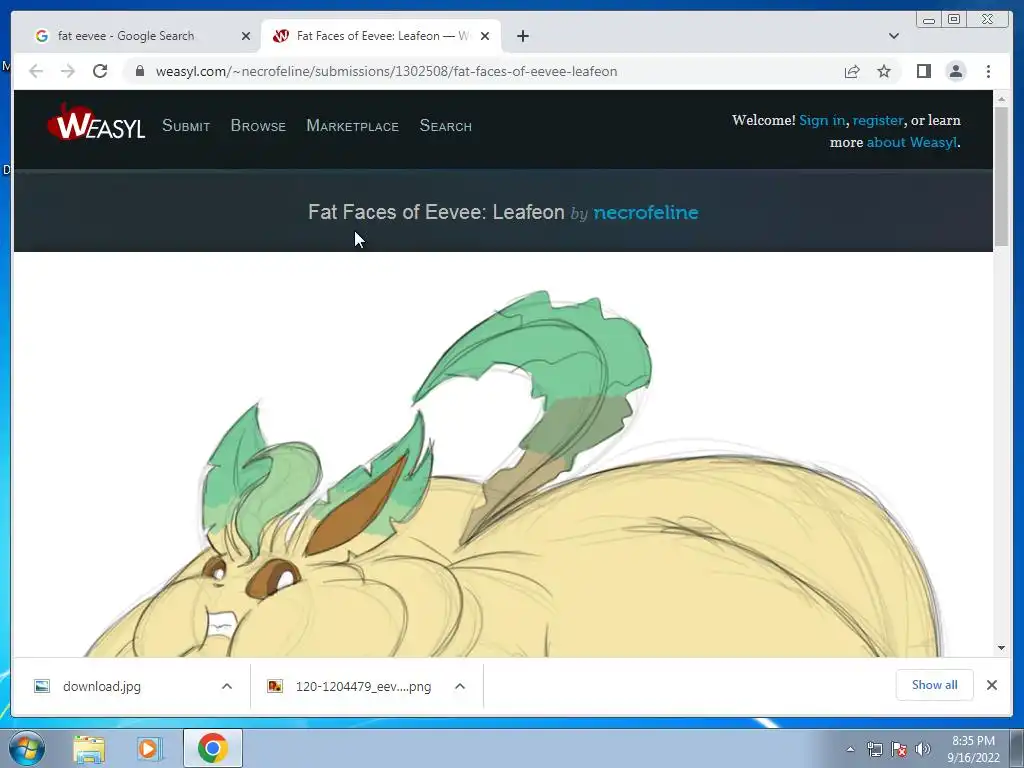Share this page via share icon
This screenshot has width=1024, height=768.
pyautogui.click(x=852, y=71)
